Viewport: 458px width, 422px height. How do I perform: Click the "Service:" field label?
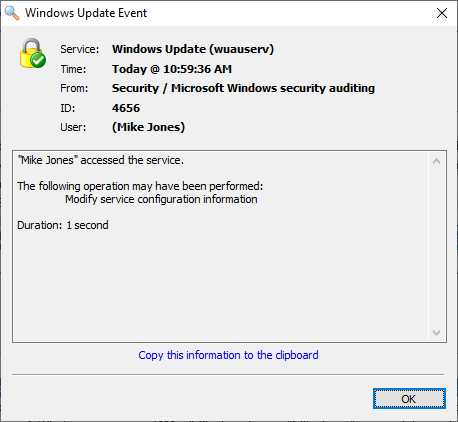(80, 49)
